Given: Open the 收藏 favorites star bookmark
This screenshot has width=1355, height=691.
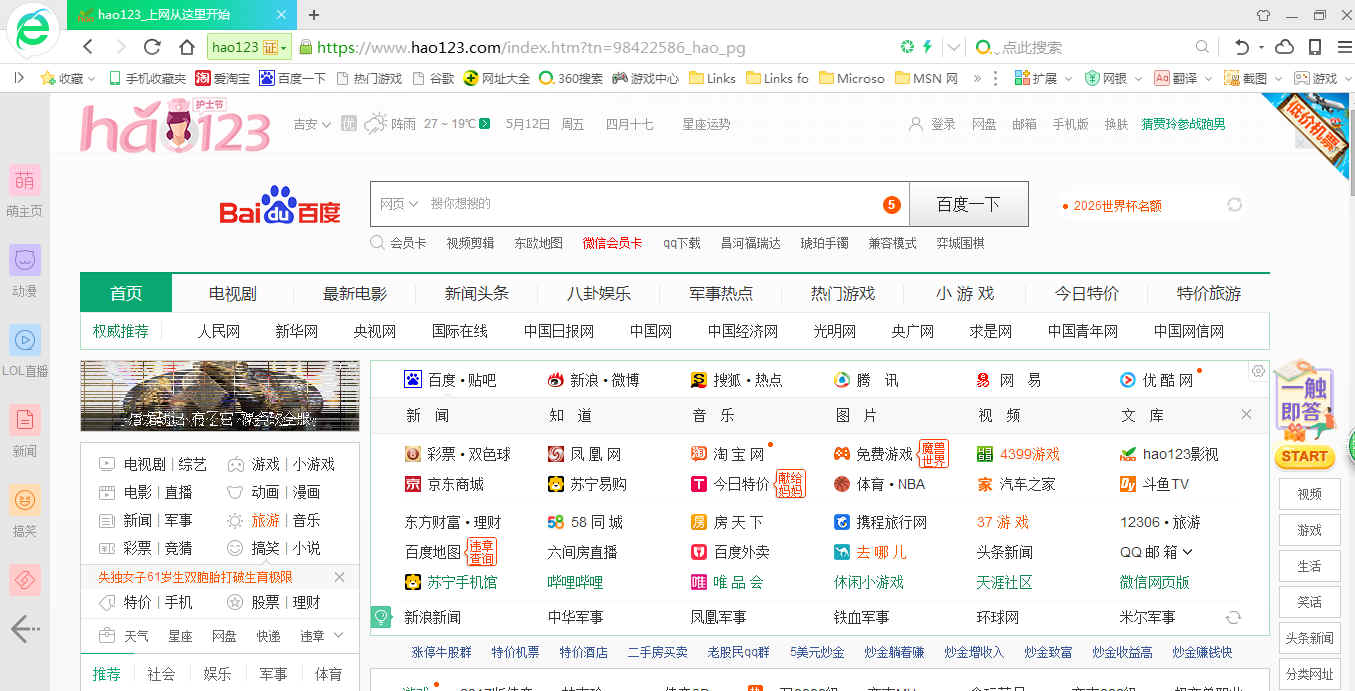Looking at the screenshot, I should pyautogui.click(x=61, y=78).
